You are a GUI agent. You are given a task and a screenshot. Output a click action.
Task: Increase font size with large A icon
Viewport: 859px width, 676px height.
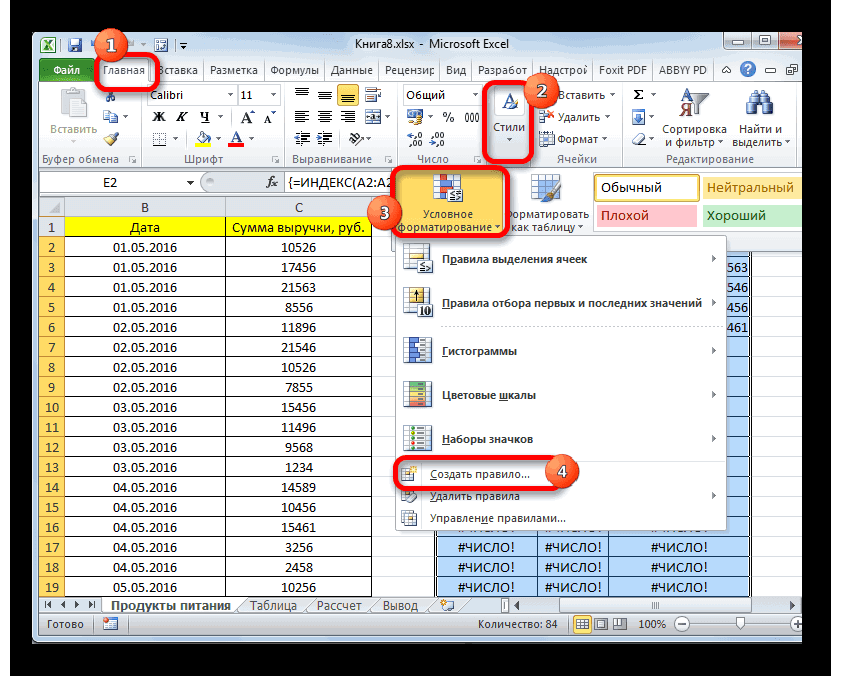[x=247, y=117]
